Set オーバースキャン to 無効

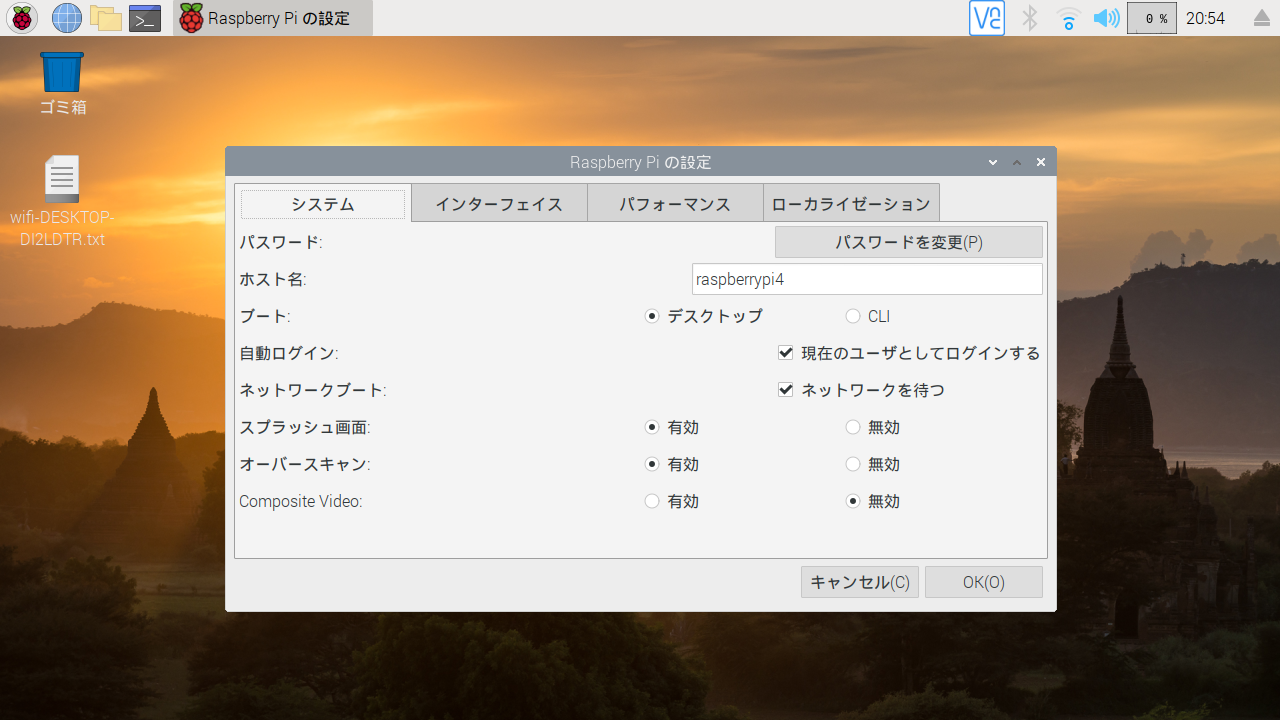pyautogui.click(x=873, y=464)
